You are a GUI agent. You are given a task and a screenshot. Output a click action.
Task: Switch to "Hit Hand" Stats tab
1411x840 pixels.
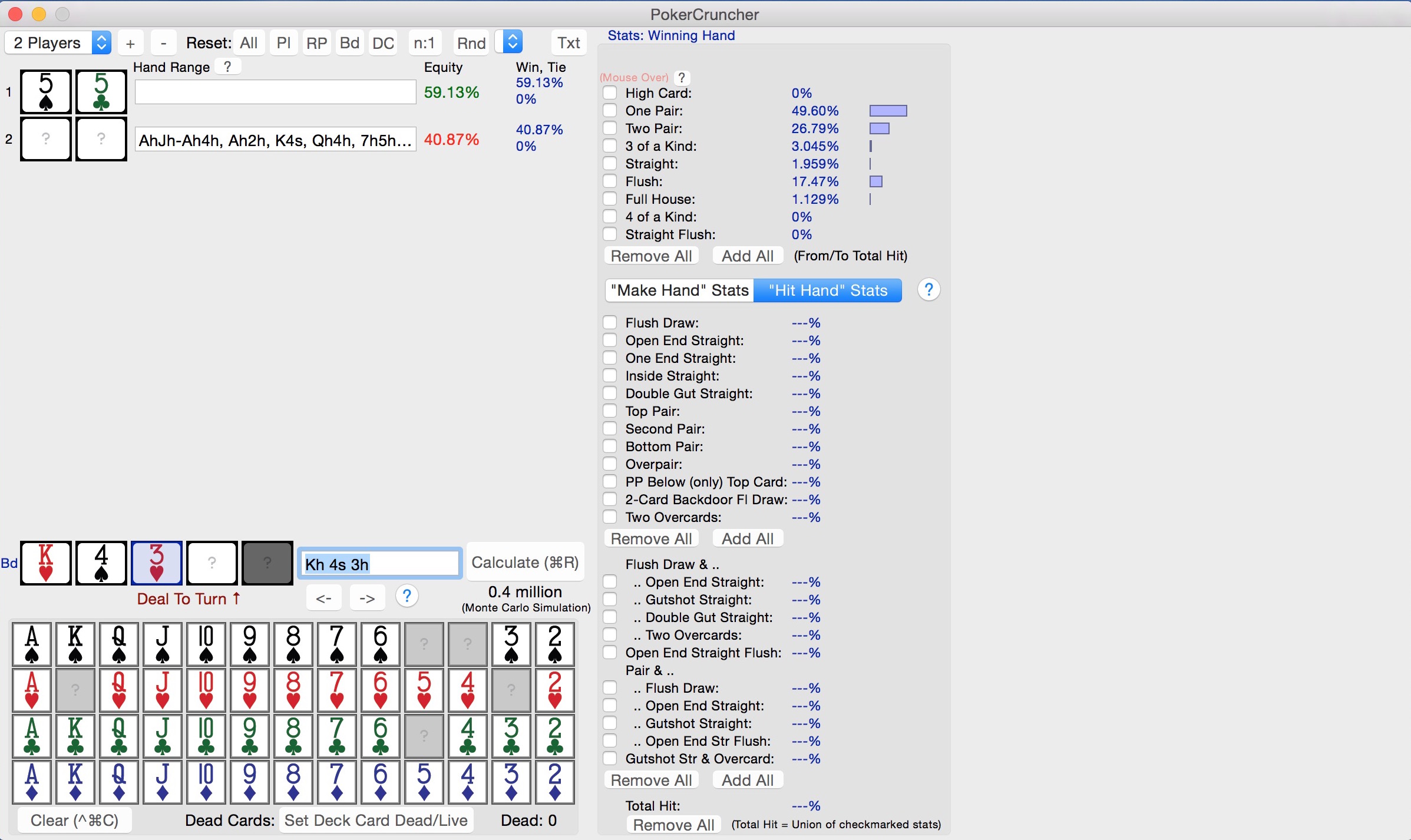point(828,290)
